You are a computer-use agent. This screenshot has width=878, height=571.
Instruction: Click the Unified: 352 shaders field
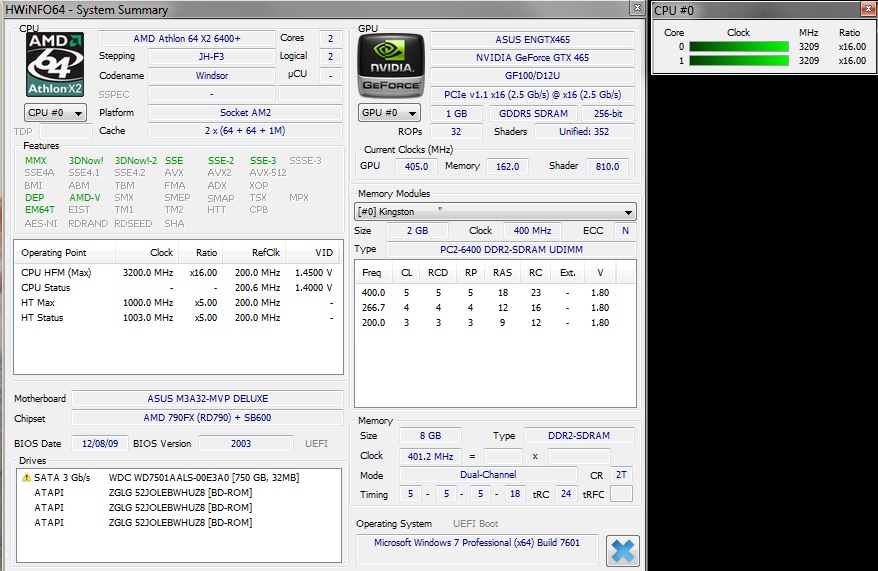pos(584,132)
